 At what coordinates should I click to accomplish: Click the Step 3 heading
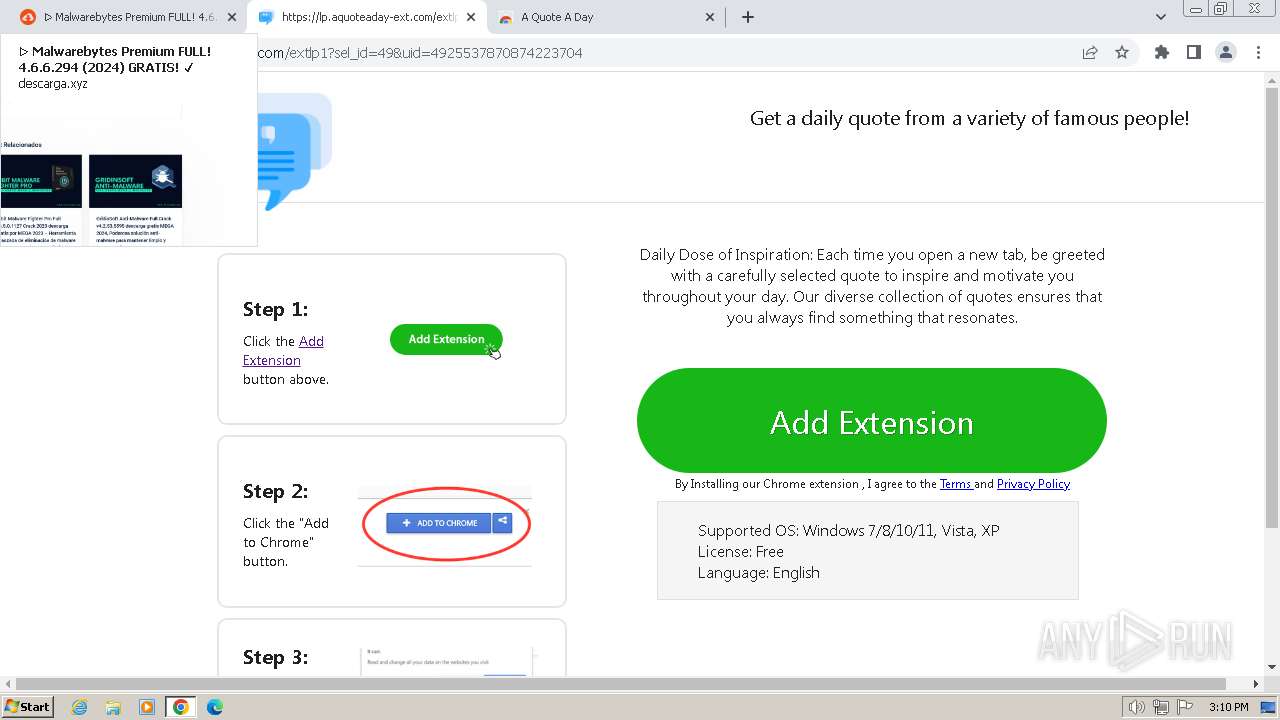pyautogui.click(x=275, y=657)
